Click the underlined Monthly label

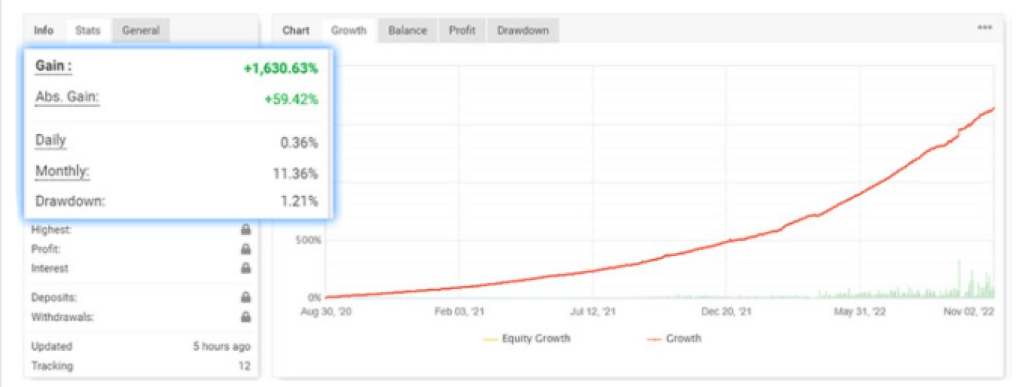point(62,172)
